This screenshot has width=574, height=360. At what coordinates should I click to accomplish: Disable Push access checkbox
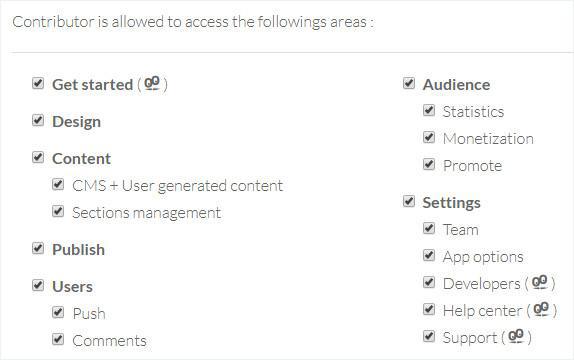pos(58,312)
